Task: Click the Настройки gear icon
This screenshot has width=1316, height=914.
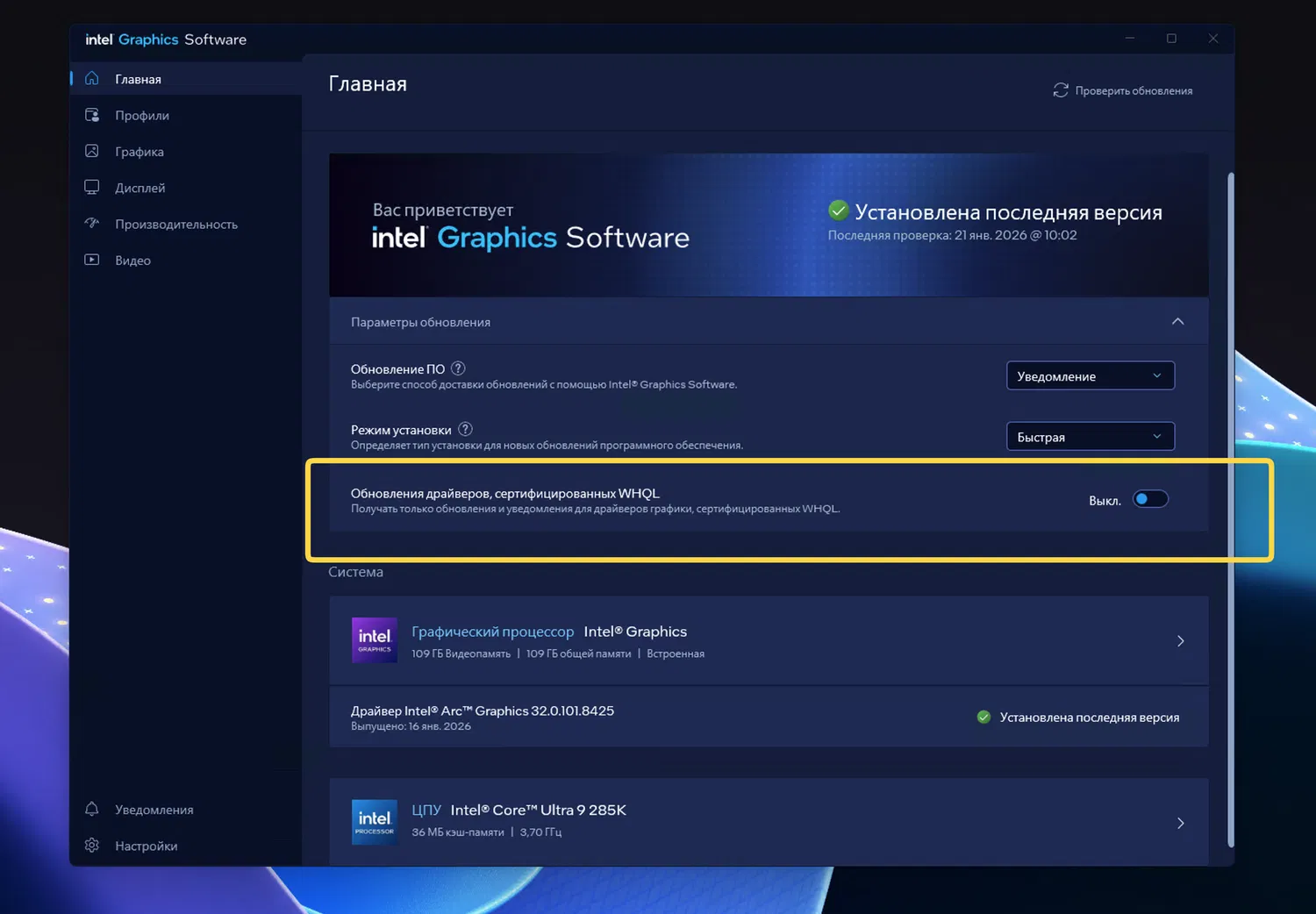Action: 92,845
